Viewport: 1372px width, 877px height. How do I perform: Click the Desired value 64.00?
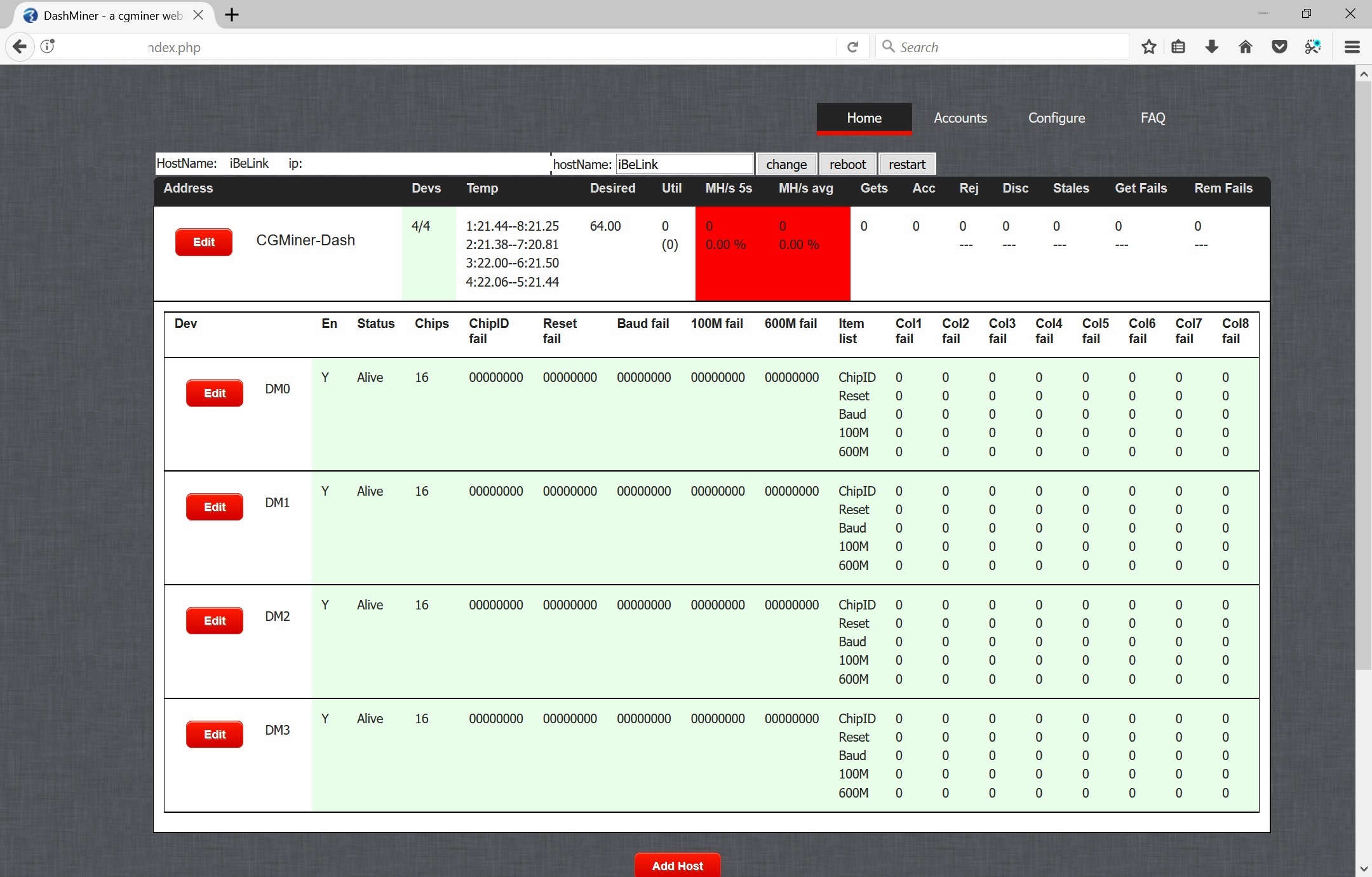click(x=605, y=226)
